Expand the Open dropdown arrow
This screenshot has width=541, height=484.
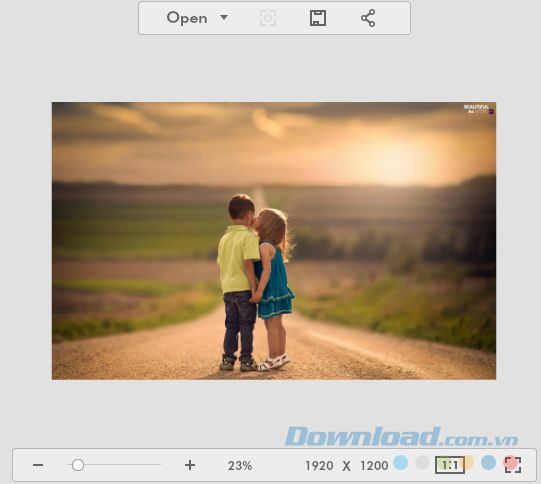click(224, 17)
